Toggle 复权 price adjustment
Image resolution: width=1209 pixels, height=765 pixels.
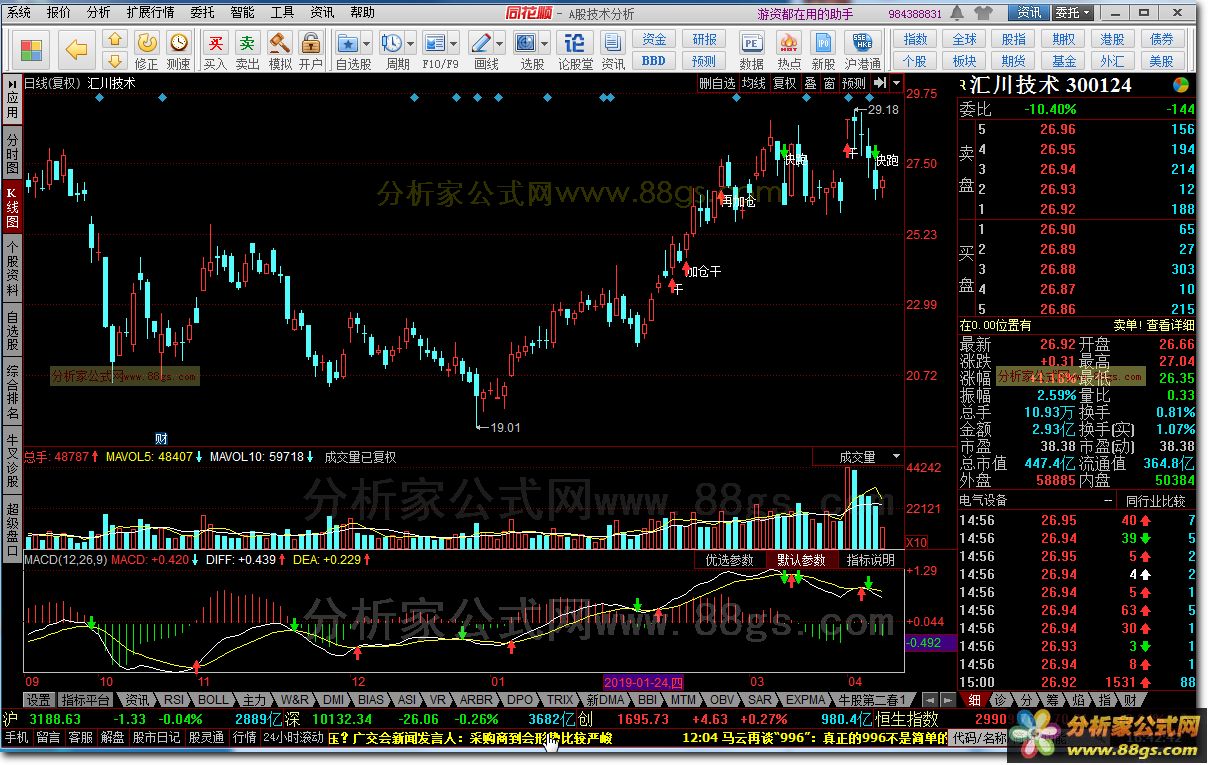point(785,84)
